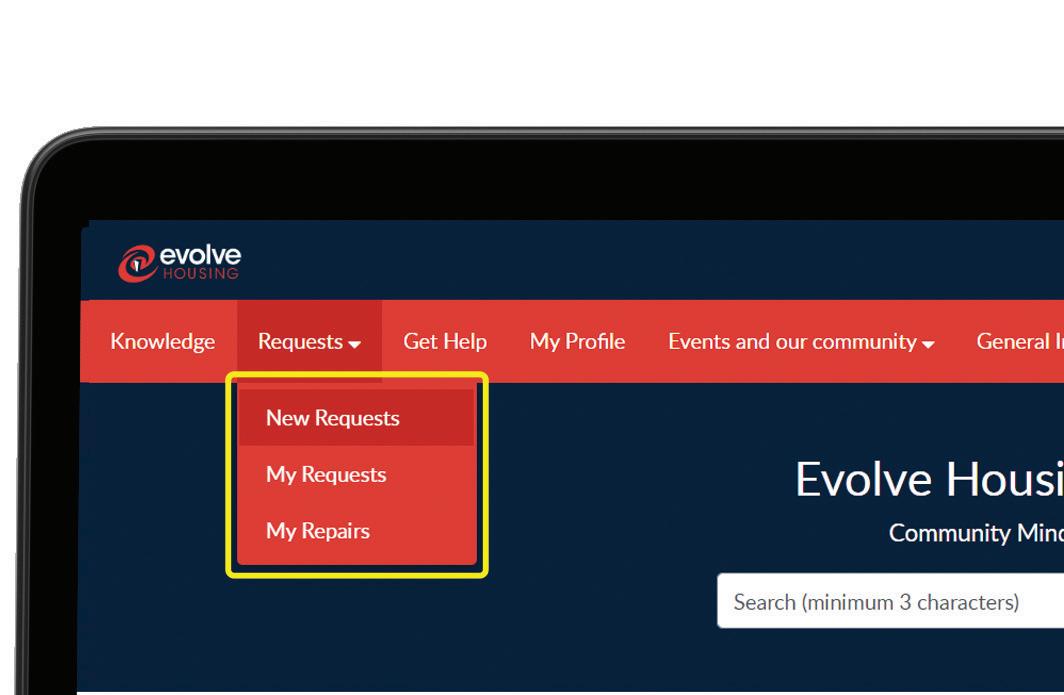Click the Evolve Housing logo

(179, 263)
